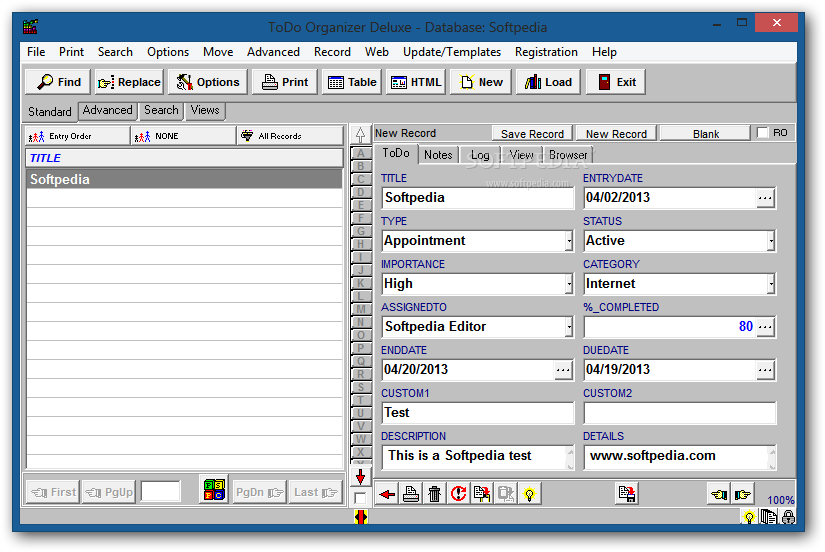
Task: Click the DESCRIPTION text field
Action: pos(478,457)
